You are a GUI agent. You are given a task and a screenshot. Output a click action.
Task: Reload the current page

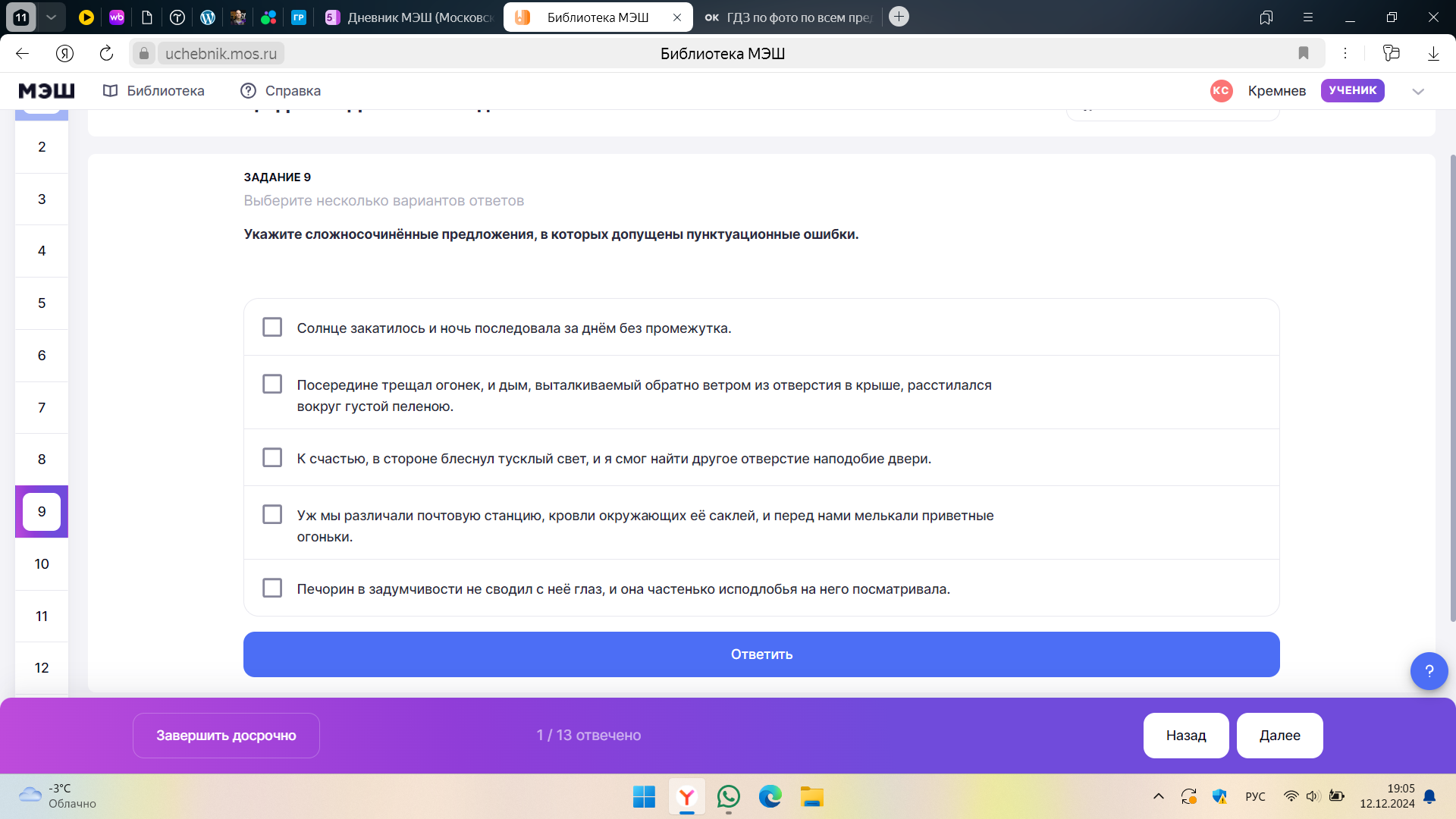(x=106, y=53)
